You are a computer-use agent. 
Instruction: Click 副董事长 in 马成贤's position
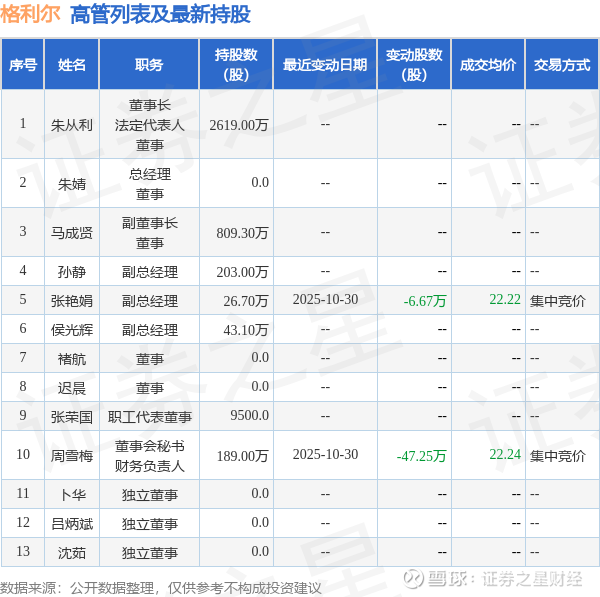pyautogui.click(x=150, y=223)
